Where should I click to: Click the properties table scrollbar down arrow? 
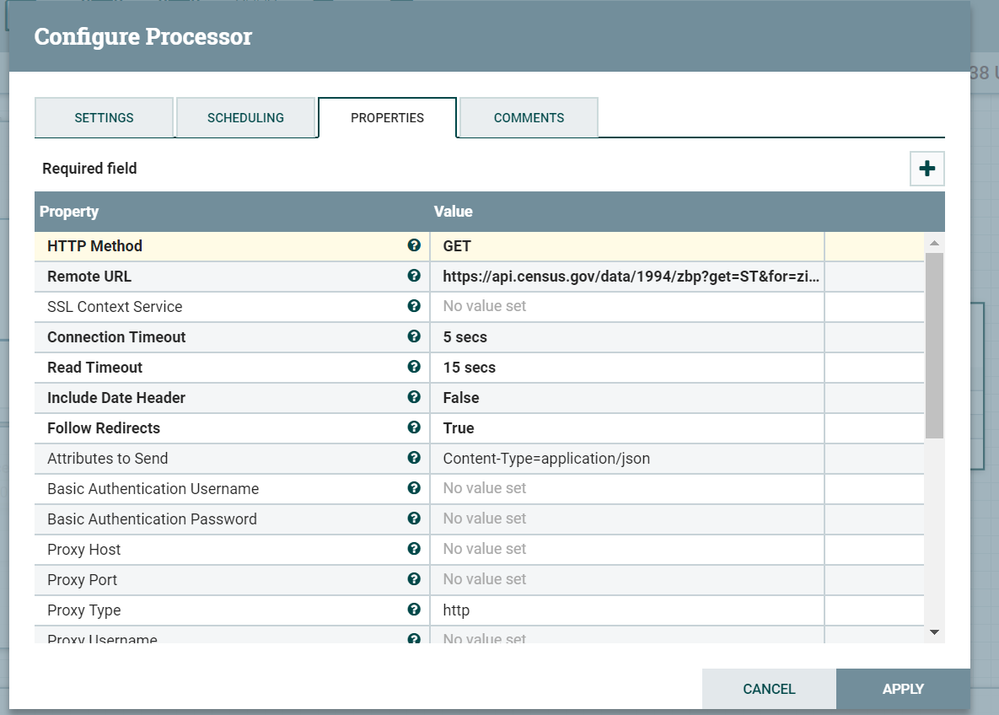click(934, 632)
